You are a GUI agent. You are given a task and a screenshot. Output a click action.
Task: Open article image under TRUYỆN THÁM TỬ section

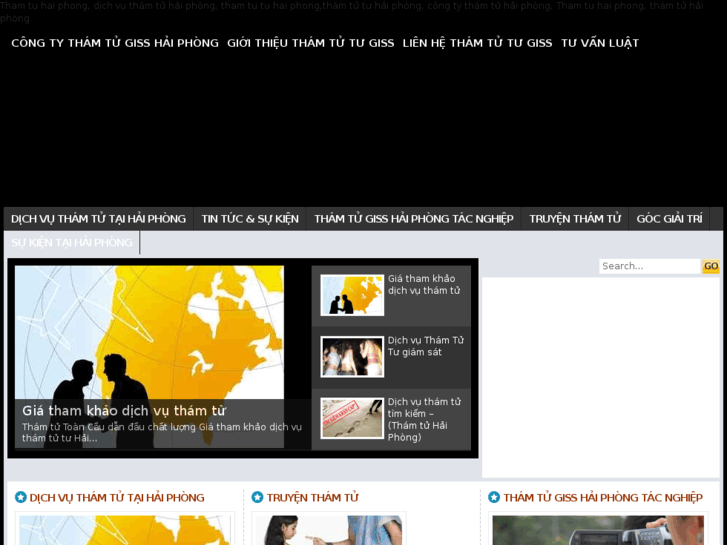pyautogui.click(x=329, y=530)
